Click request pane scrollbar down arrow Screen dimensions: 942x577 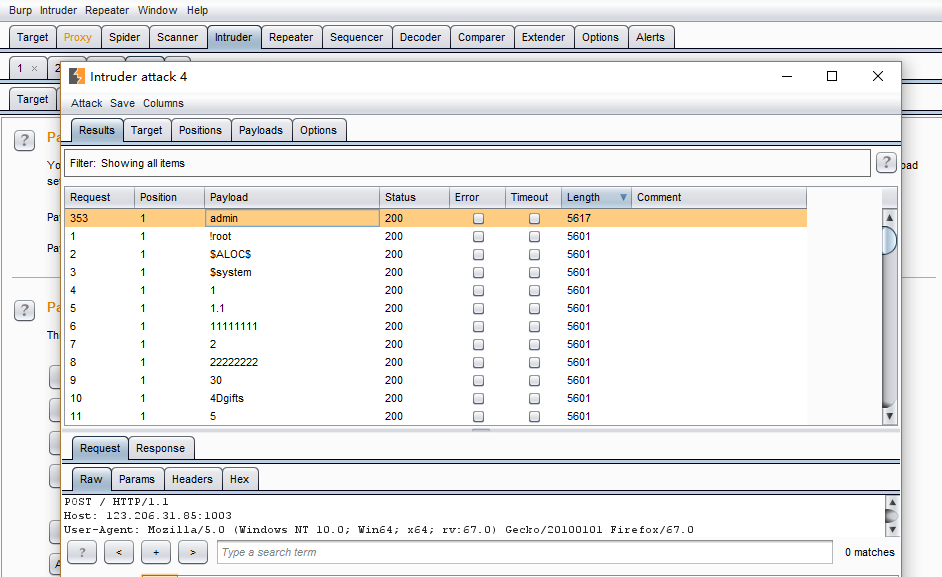click(892, 530)
